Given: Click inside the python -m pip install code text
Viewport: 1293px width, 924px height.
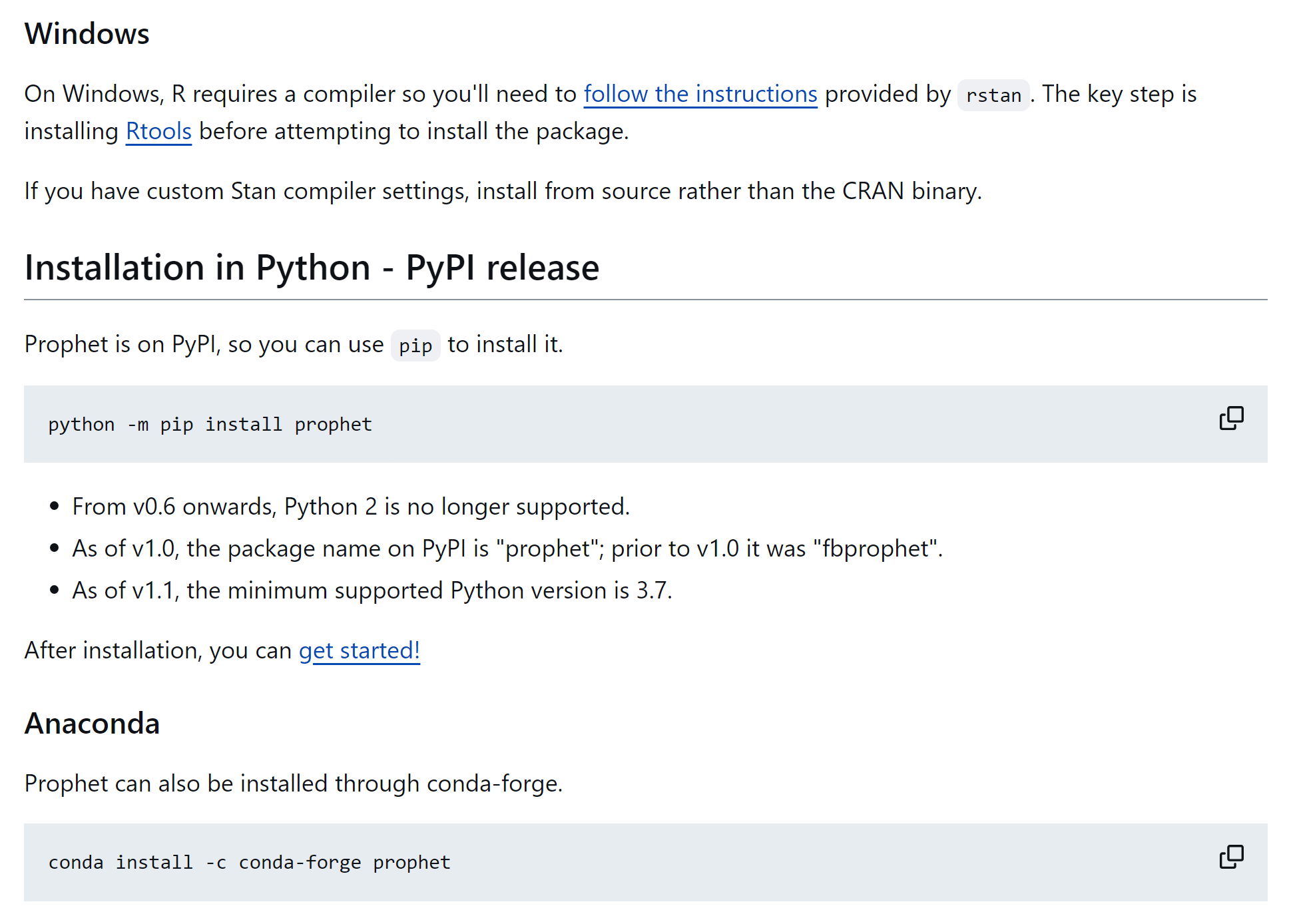Looking at the screenshot, I should pyautogui.click(x=210, y=424).
